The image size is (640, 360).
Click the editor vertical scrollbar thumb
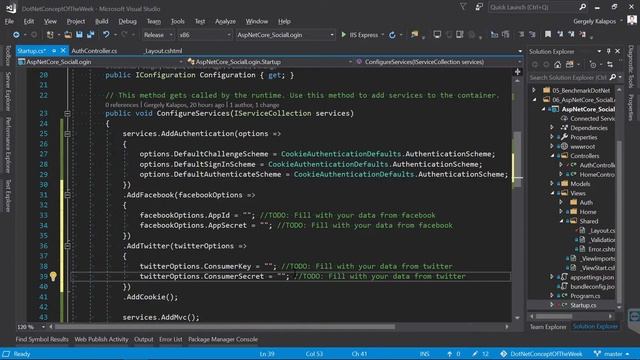coord(517,159)
